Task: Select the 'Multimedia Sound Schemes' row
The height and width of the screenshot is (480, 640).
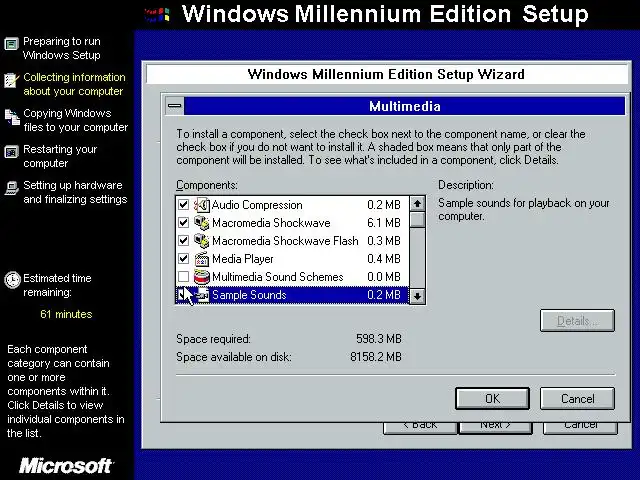Action: pyautogui.click(x=292, y=276)
